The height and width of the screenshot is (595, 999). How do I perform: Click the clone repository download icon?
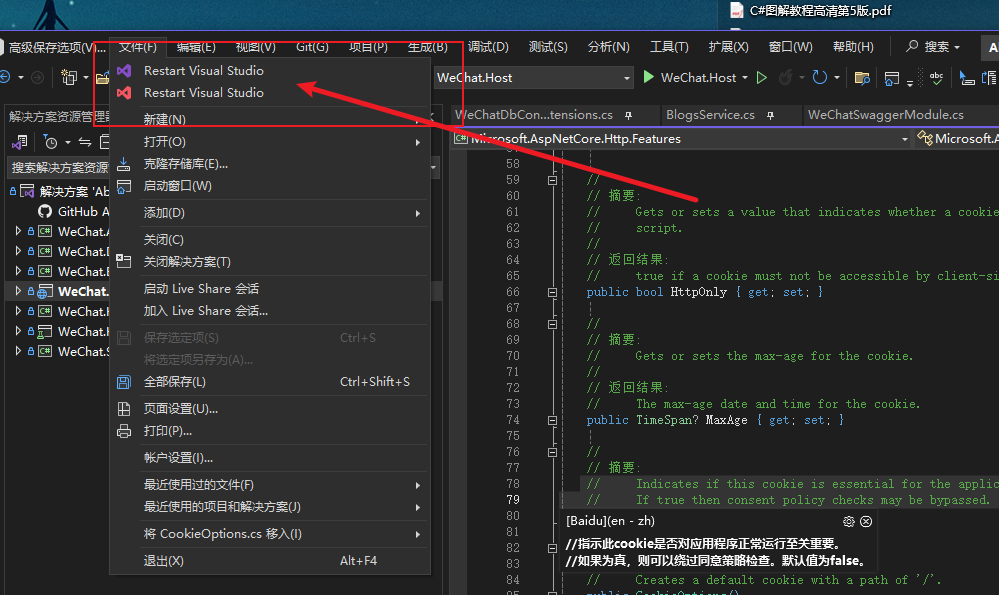pos(124,164)
